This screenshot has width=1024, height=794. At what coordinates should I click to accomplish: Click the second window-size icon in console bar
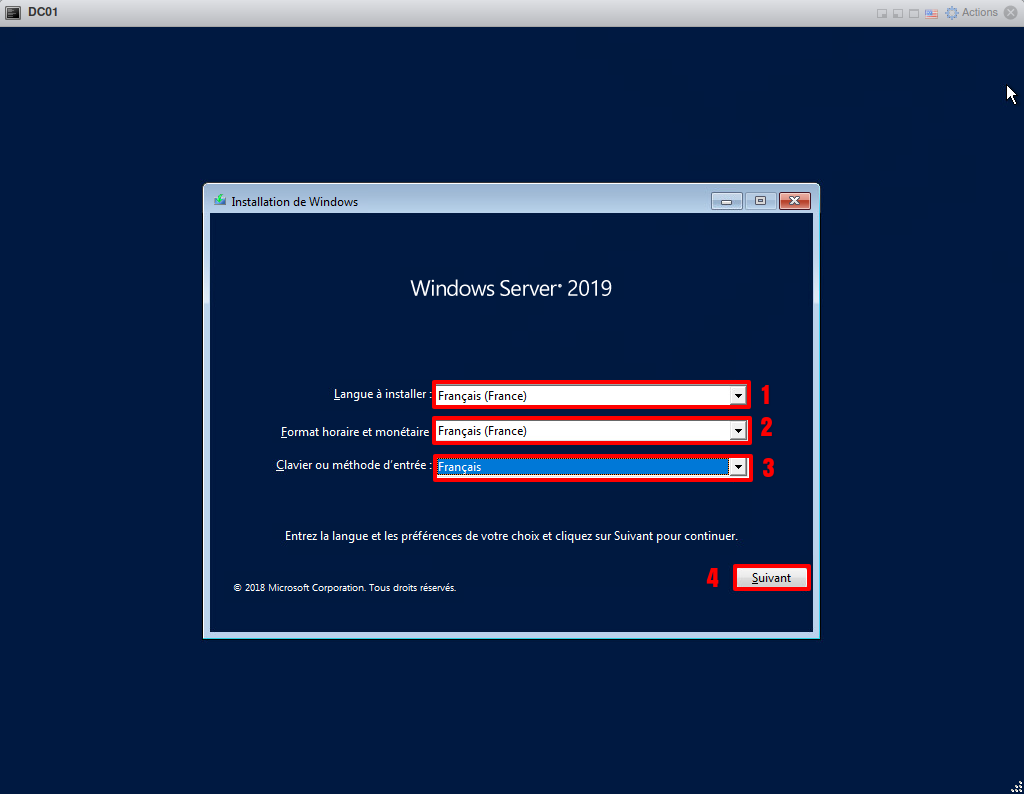coord(897,13)
